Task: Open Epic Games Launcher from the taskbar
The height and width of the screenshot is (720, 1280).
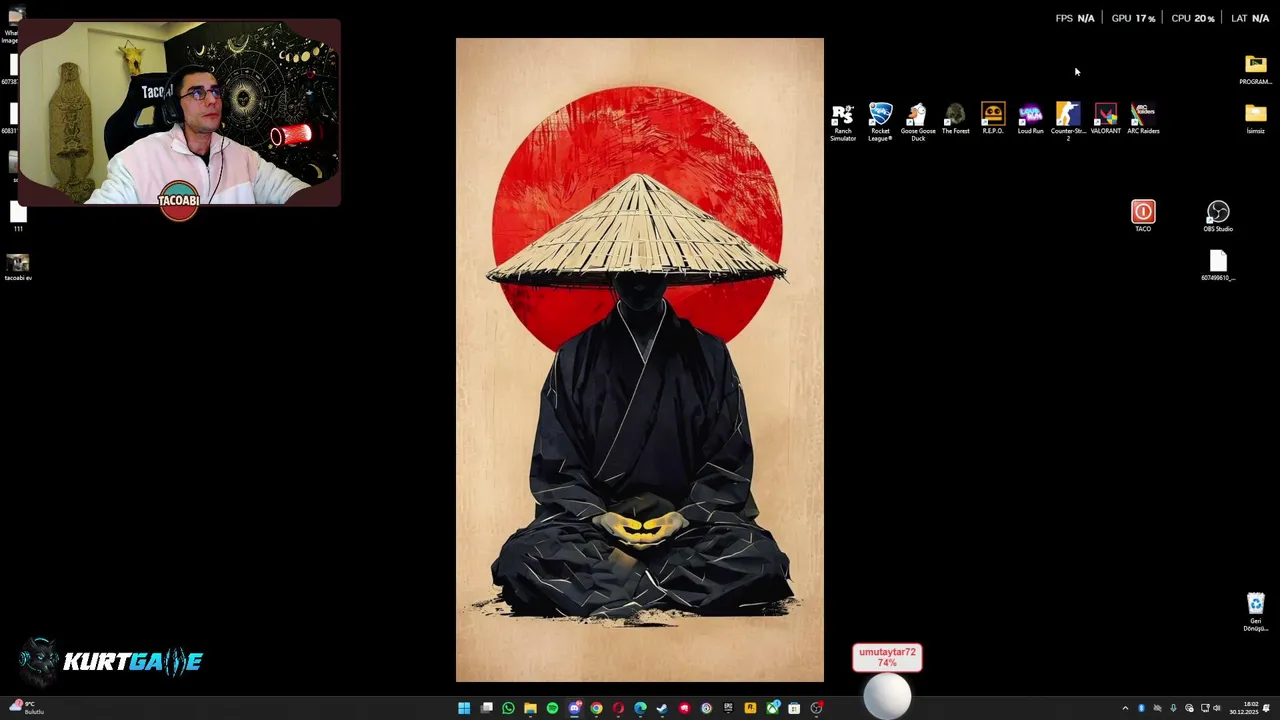Action: 728,708
